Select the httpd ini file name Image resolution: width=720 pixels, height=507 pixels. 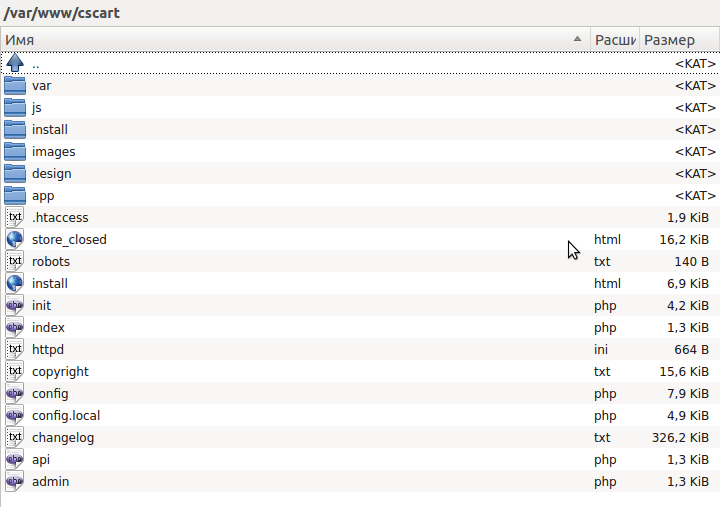click(x=48, y=349)
